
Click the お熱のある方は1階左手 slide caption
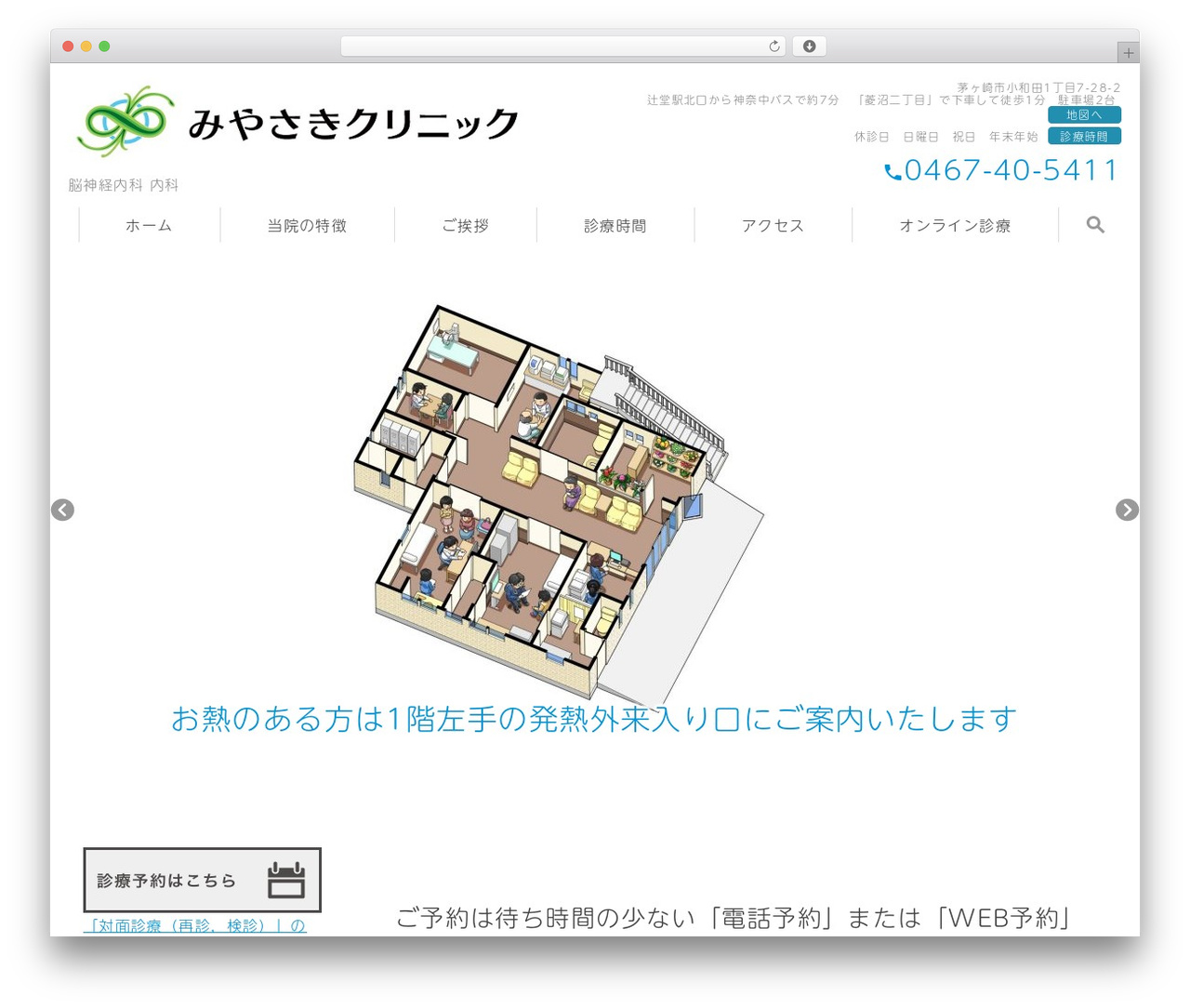coord(593,719)
